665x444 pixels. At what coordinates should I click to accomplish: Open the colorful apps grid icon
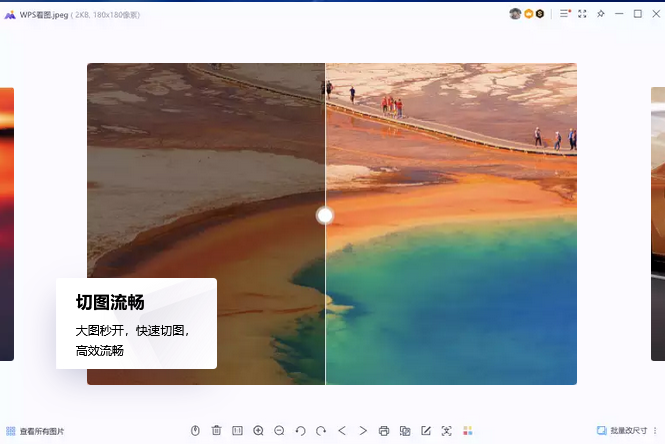(x=467, y=431)
